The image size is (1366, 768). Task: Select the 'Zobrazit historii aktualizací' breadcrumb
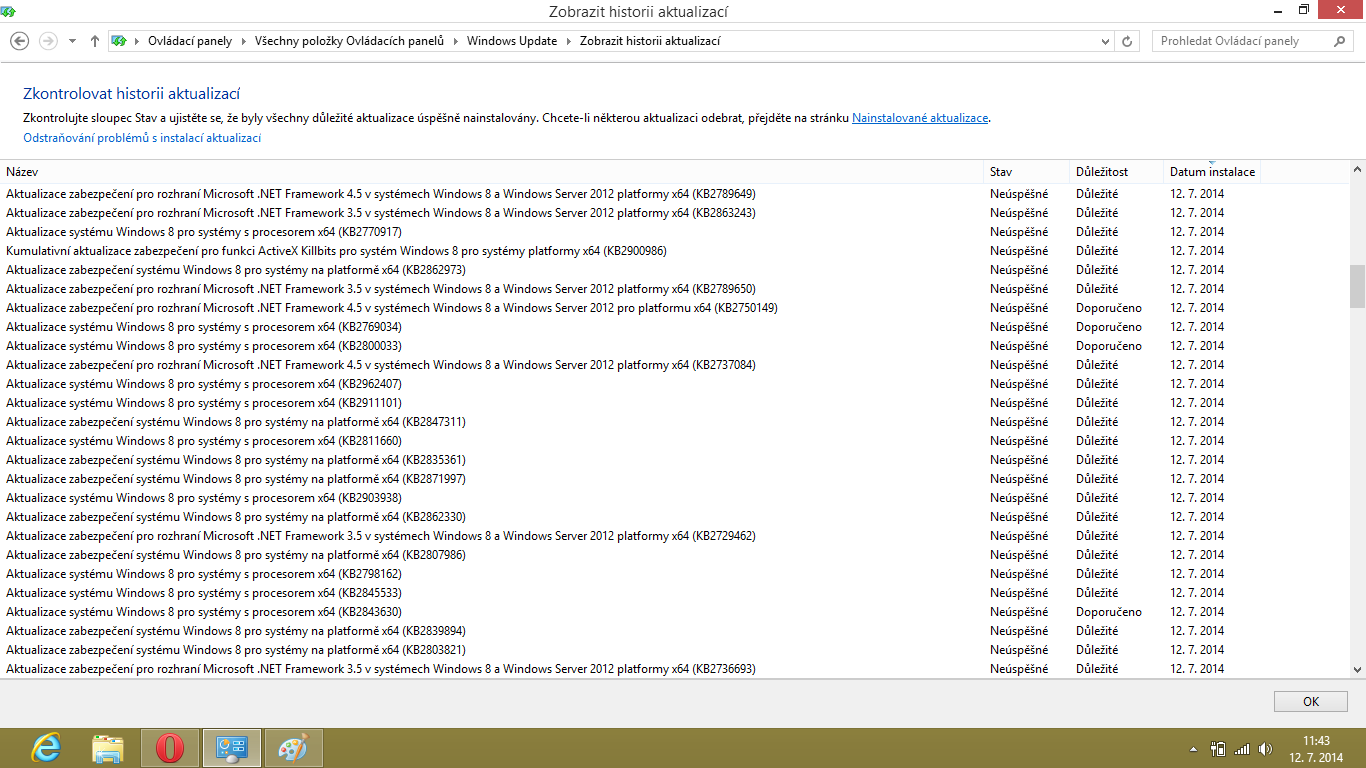[650, 41]
